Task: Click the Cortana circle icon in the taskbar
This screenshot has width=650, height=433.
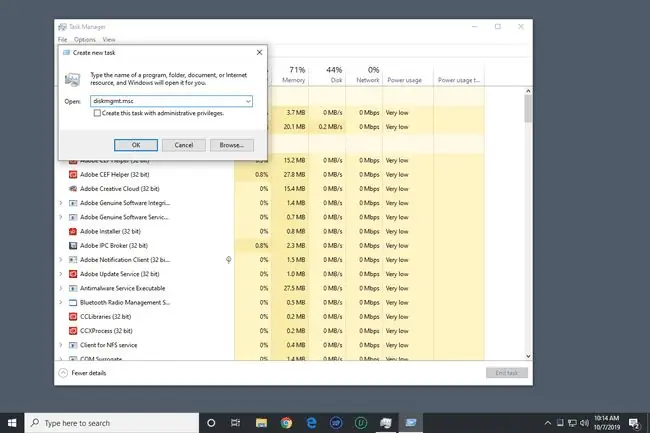Action: click(211, 423)
